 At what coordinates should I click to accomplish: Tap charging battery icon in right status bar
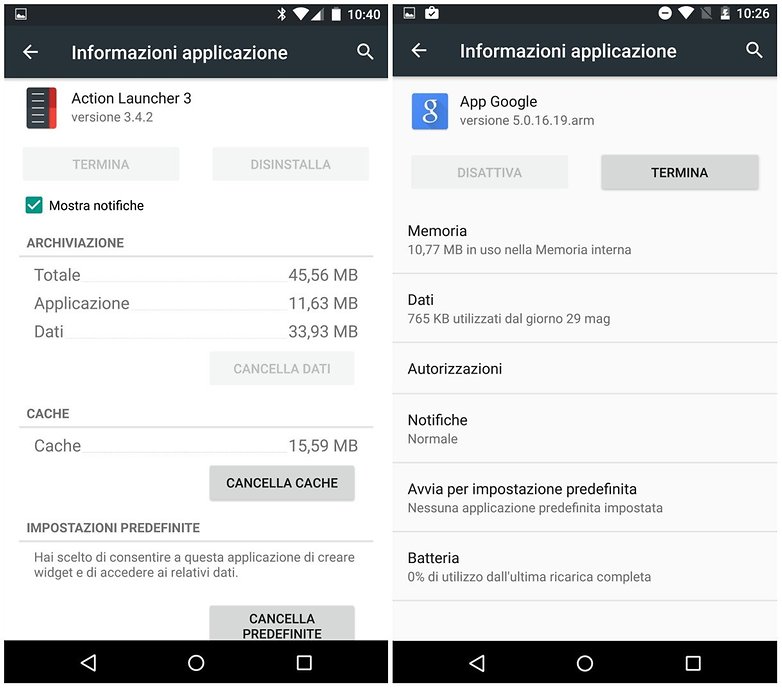pos(725,13)
